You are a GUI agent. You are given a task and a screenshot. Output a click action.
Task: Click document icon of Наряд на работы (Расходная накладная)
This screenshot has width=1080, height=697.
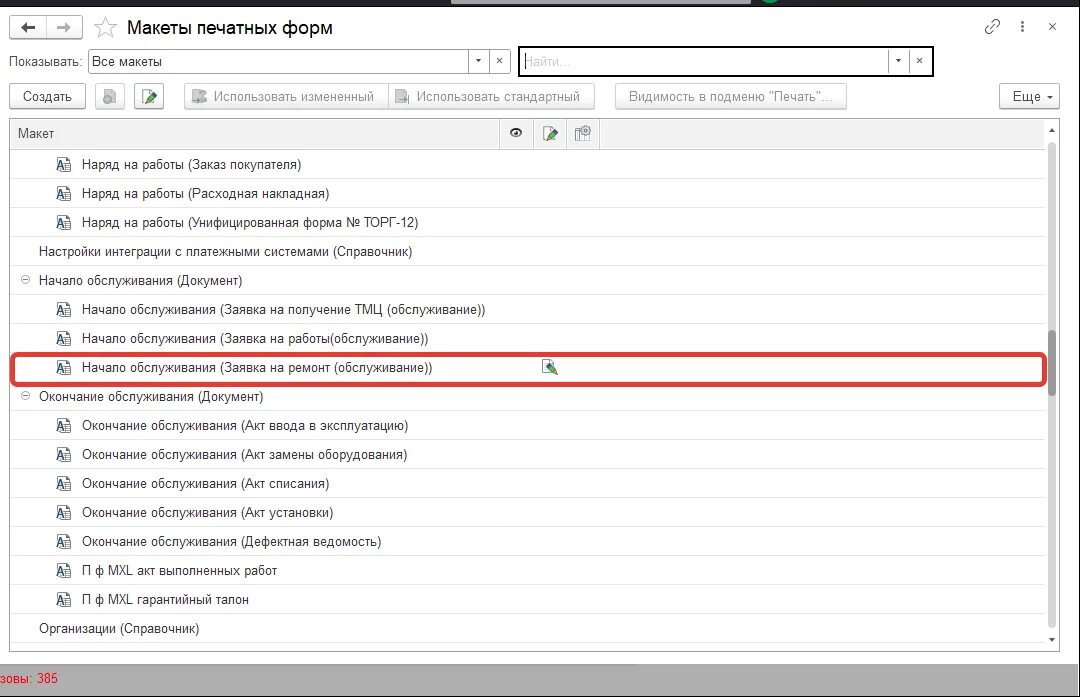tap(63, 194)
